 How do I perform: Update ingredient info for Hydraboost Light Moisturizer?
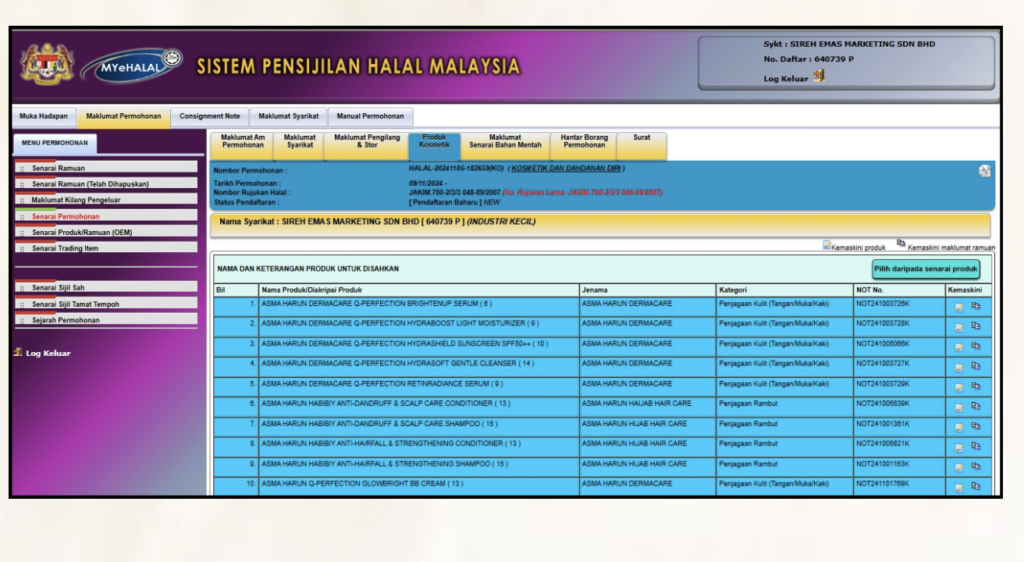976,327
